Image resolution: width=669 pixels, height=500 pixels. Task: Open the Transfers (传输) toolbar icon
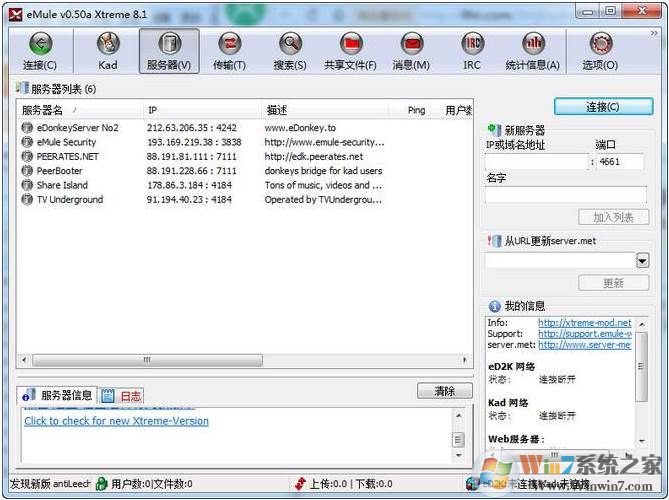point(229,51)
